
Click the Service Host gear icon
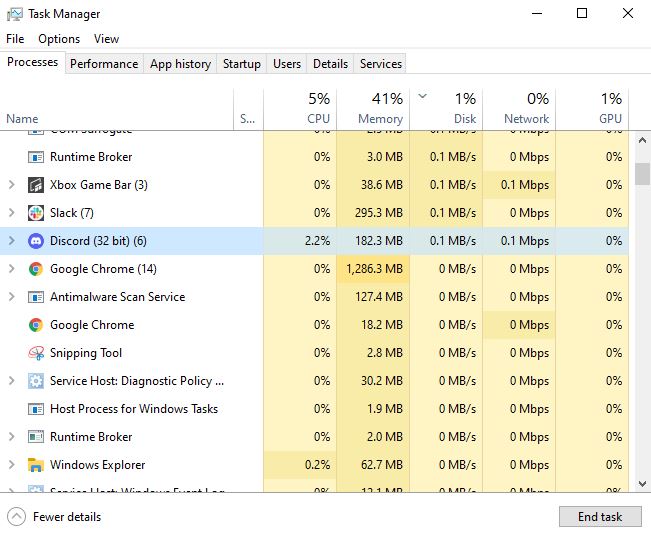35,381
